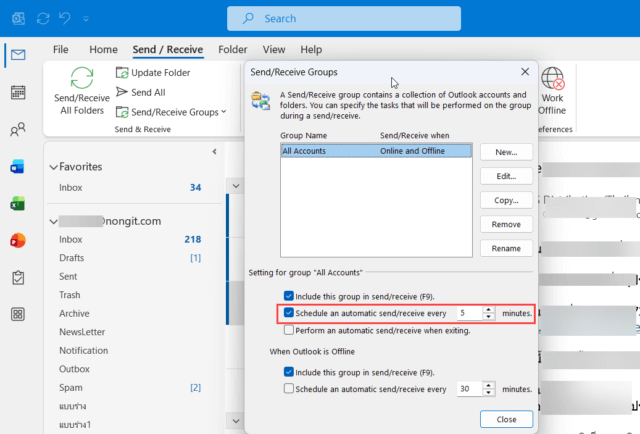Click the Send All command
640x434 pixels.
[140, 92]
